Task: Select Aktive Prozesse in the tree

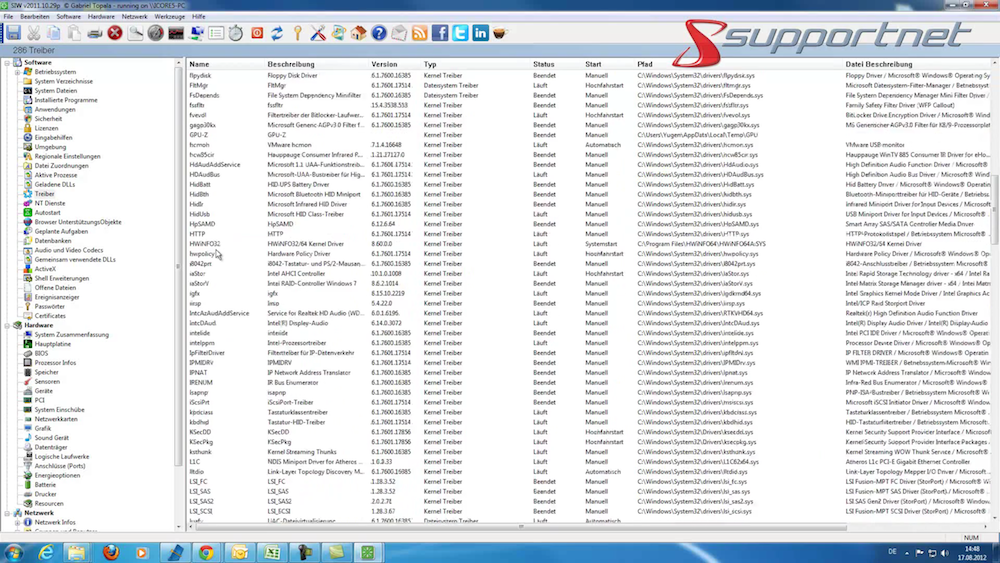Action: point(55,175)
